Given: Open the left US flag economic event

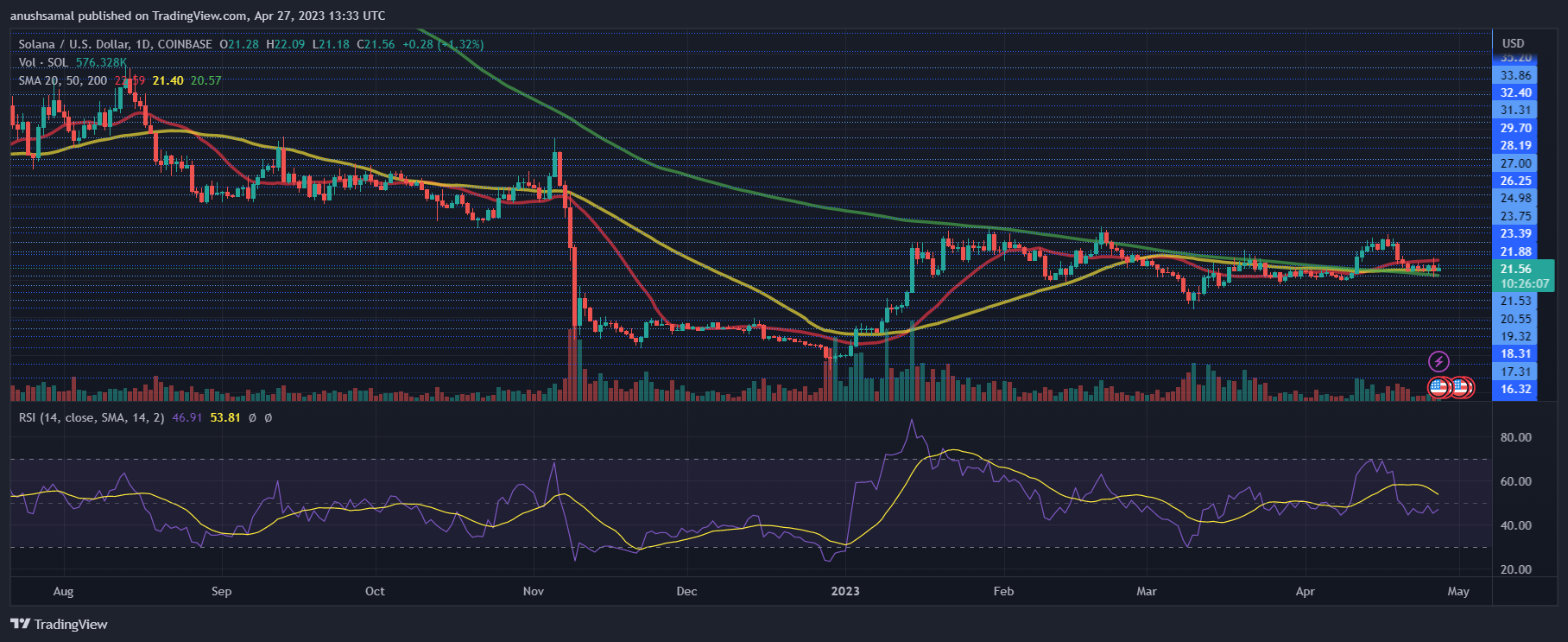Looking at the screenshot, I should [1438, 387].
